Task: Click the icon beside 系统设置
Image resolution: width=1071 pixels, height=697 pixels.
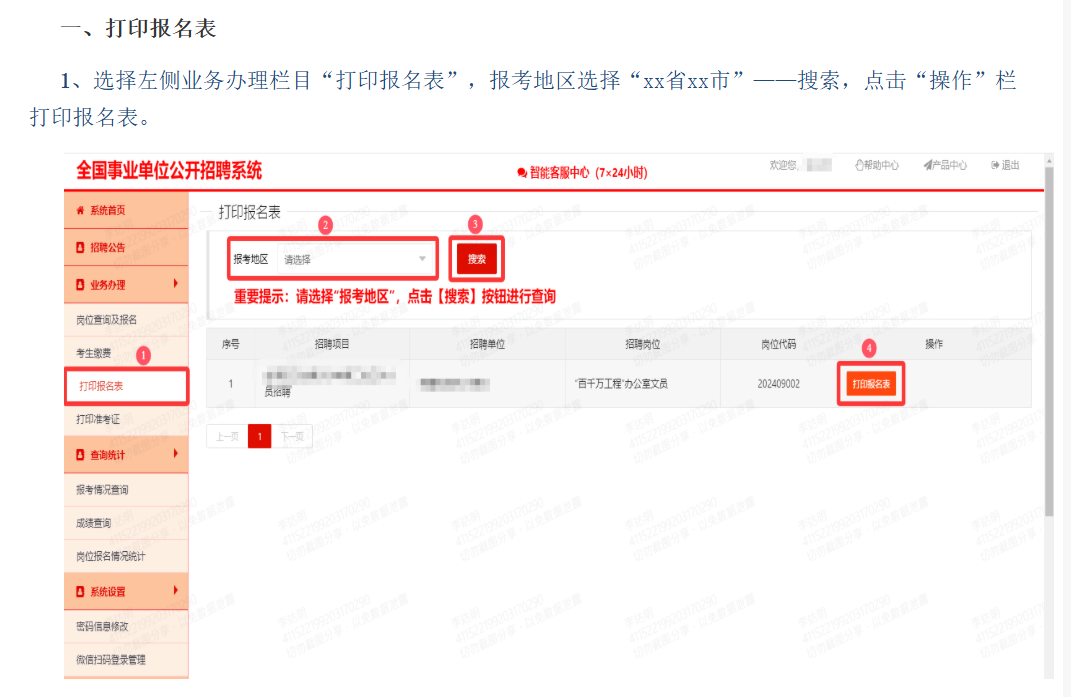Action: click(x=81, y=591)
